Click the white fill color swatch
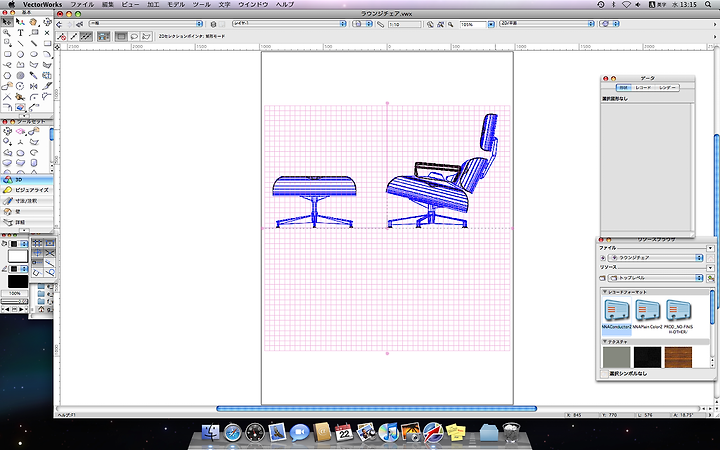 (x=18, y=256)
